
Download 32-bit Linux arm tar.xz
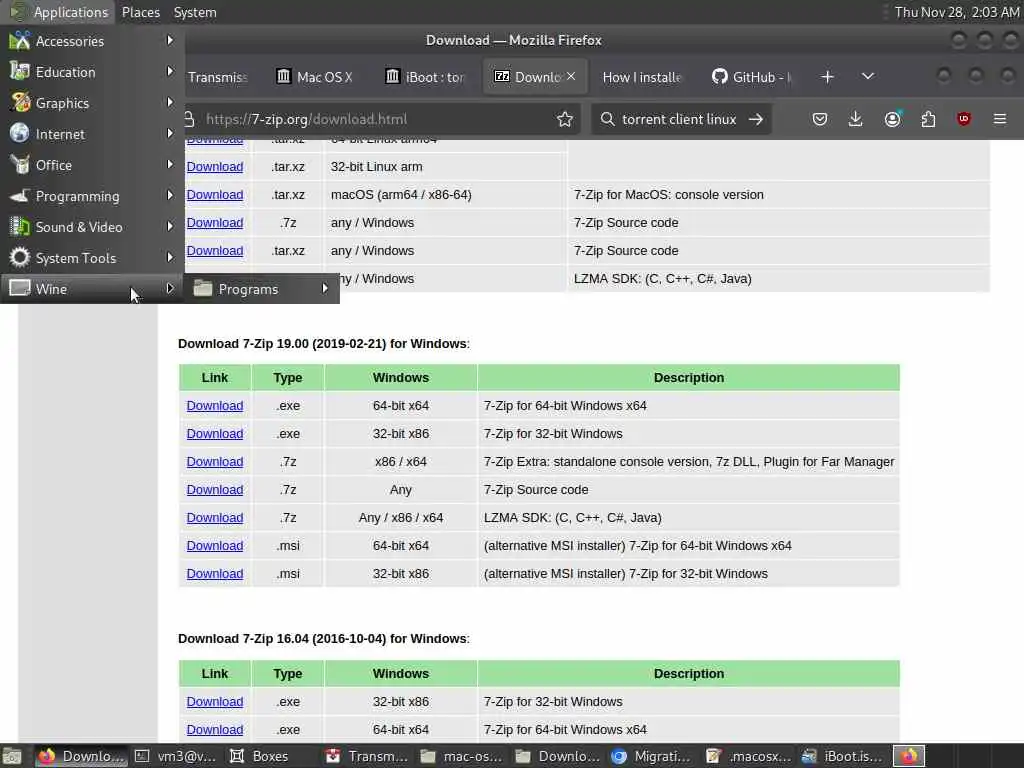coord(215,167)
